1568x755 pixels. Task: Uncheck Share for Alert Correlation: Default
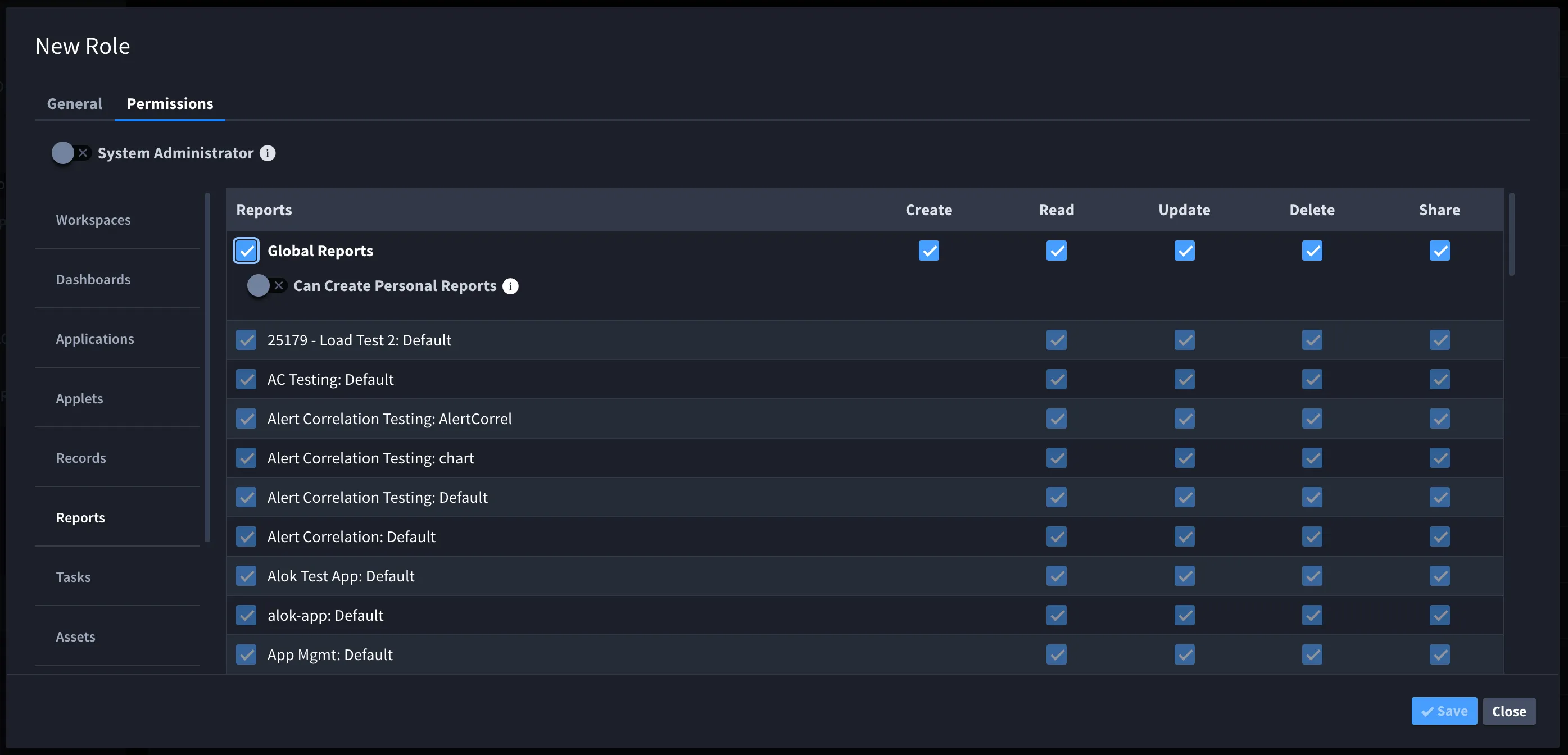1439,536
